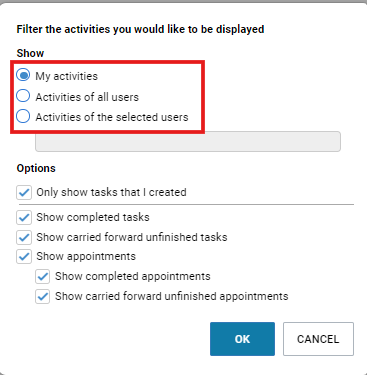The width and height of the screenshot is (367, 375).
Task: Pick the Activities of the selected users radio
Action: coord(23,116)
